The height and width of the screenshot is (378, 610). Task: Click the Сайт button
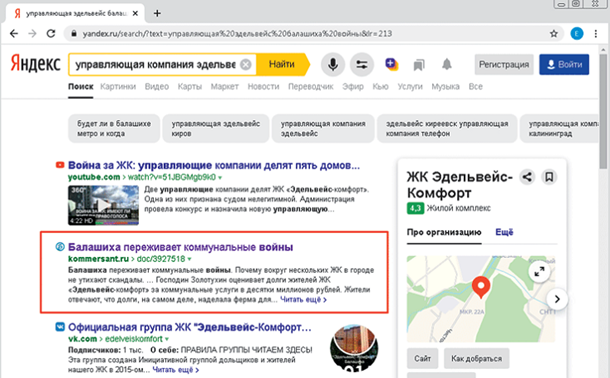[x=422, y=359]
